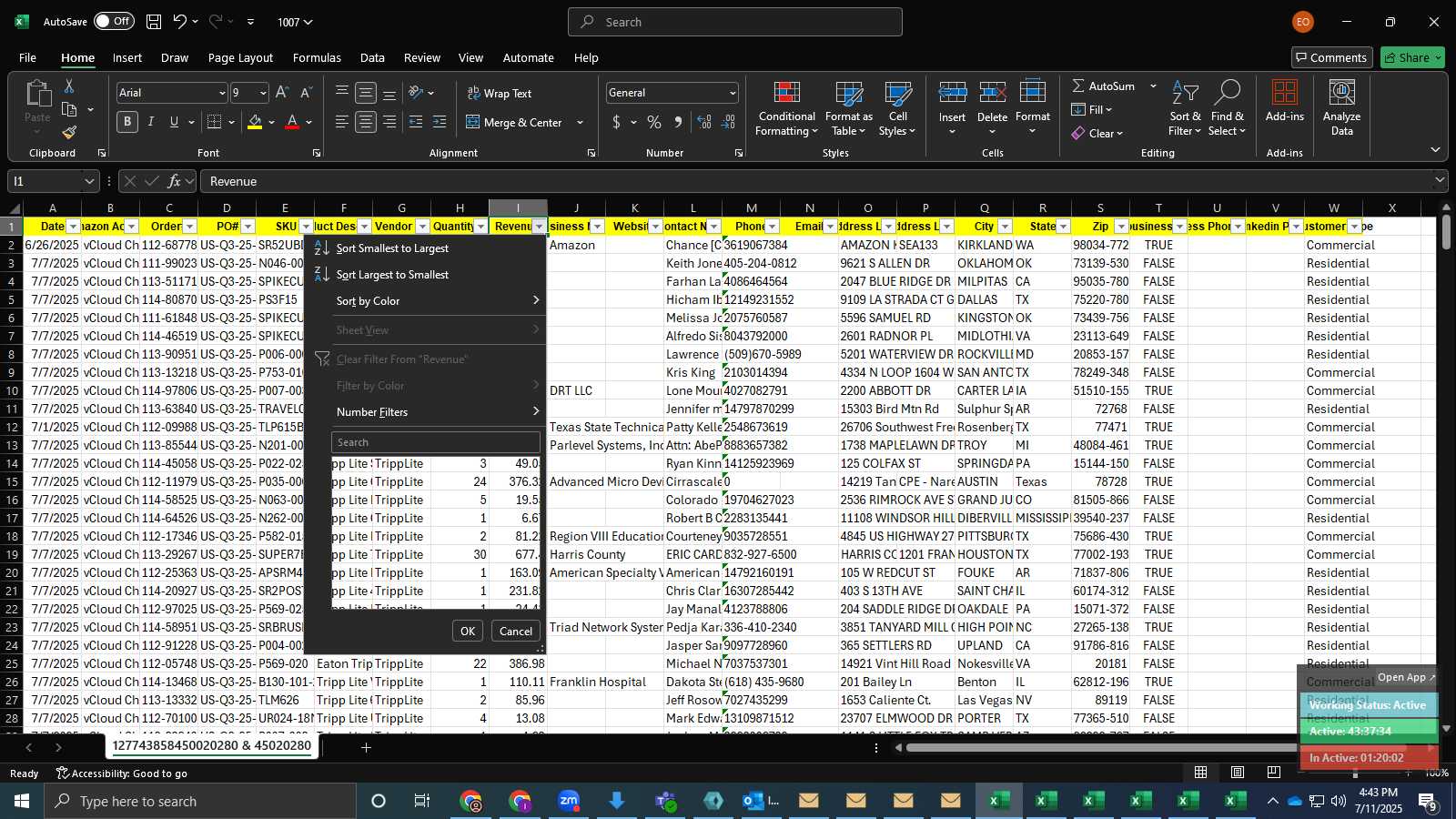Open Cell Styles gallery
The height and width of the screenshot is (819, 1456).
(897, 110)
